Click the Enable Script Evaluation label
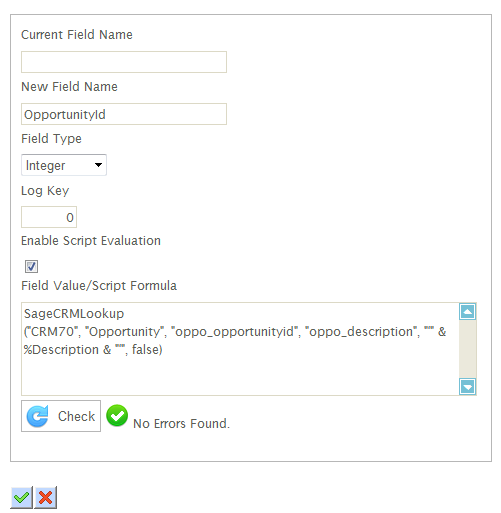The width and height of the screenshot is (501, 513). (91, 241)
